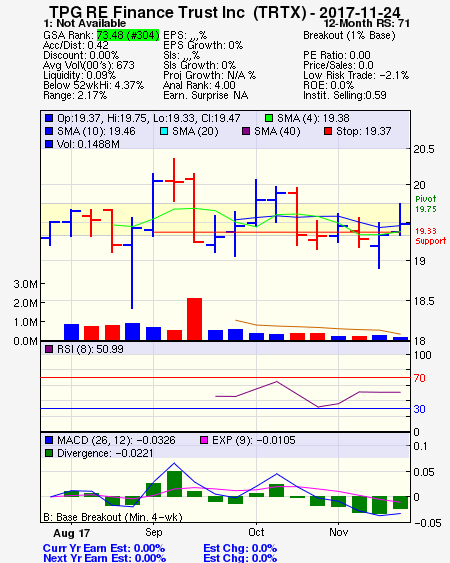Click the magenta EXP (9) legend swatch
450x563 pixels.
(204, 440)
